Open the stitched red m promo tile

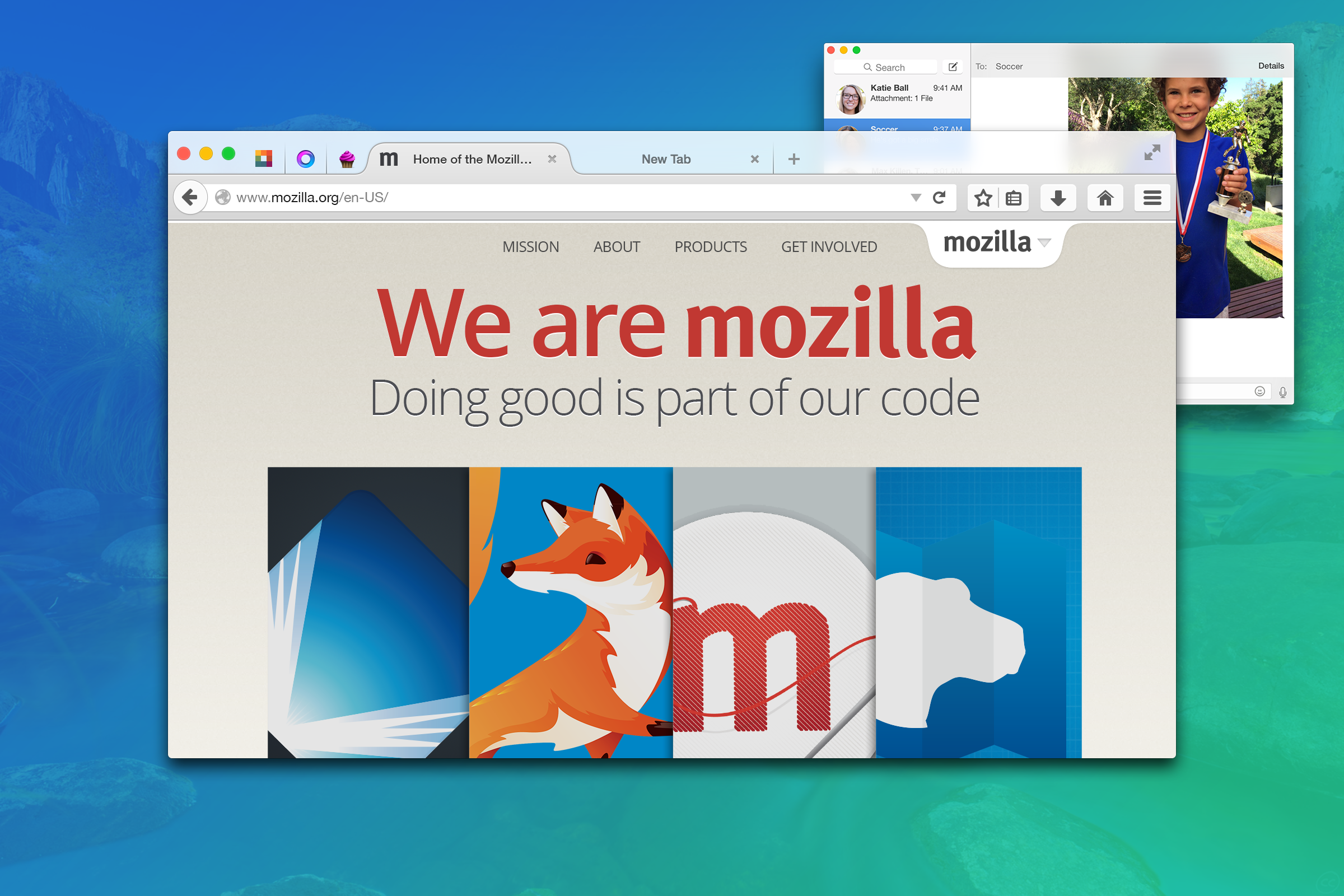pyautogui.click(x=774, y=613)
